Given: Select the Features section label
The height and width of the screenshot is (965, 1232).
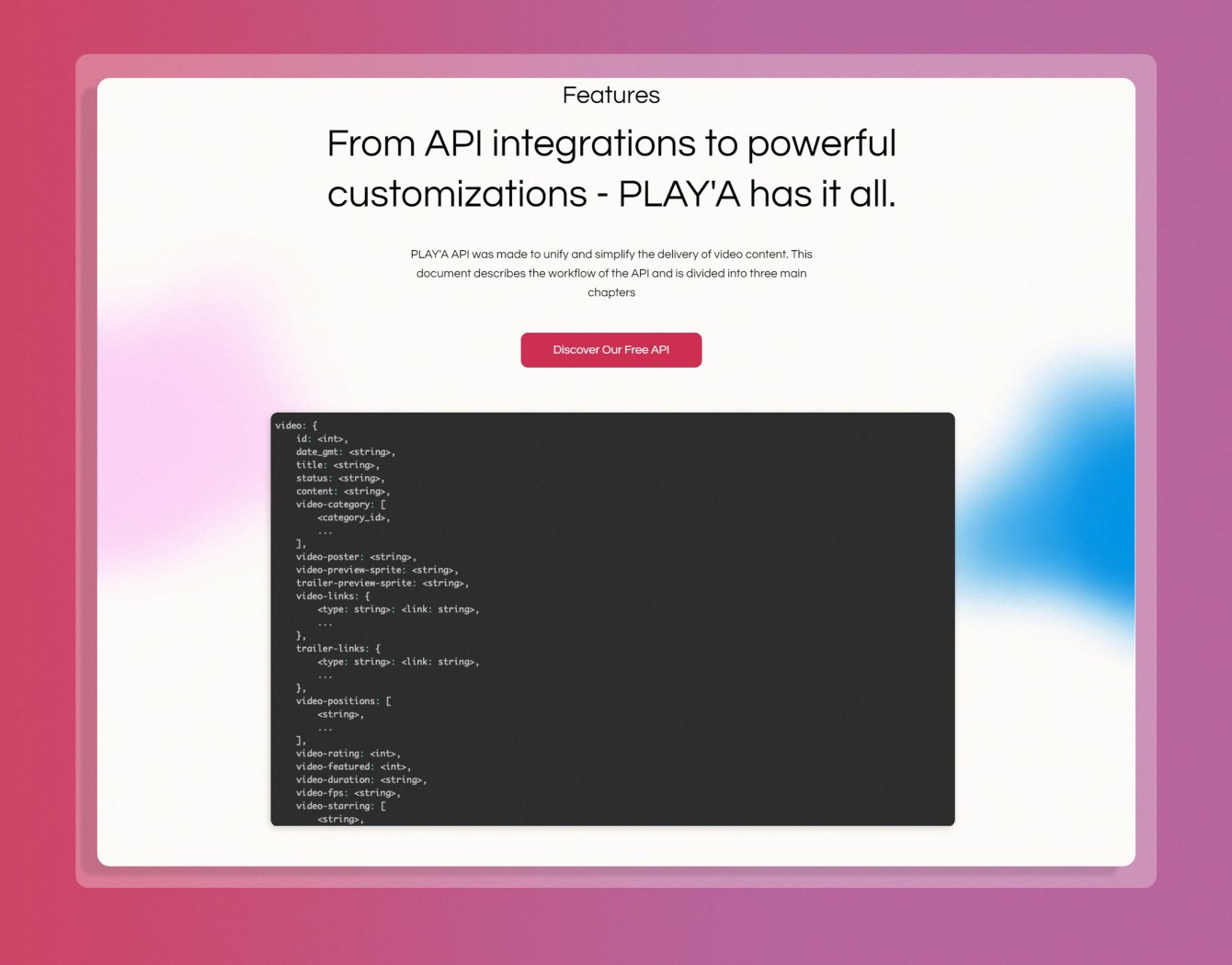Looking at the screenshot, I should click(x=611, y=96).
